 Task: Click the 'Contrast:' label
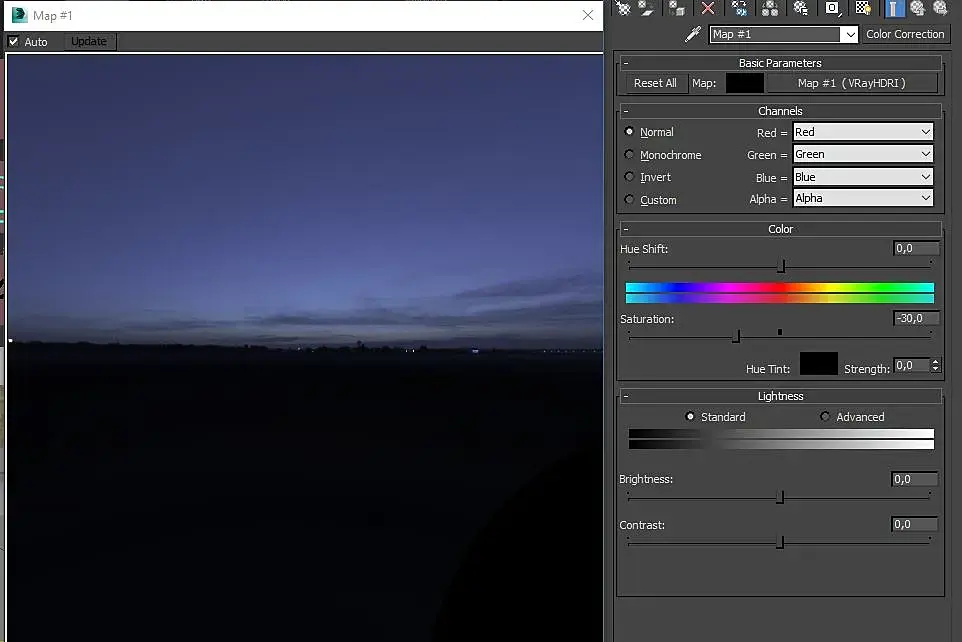click(x=642, y=525)
